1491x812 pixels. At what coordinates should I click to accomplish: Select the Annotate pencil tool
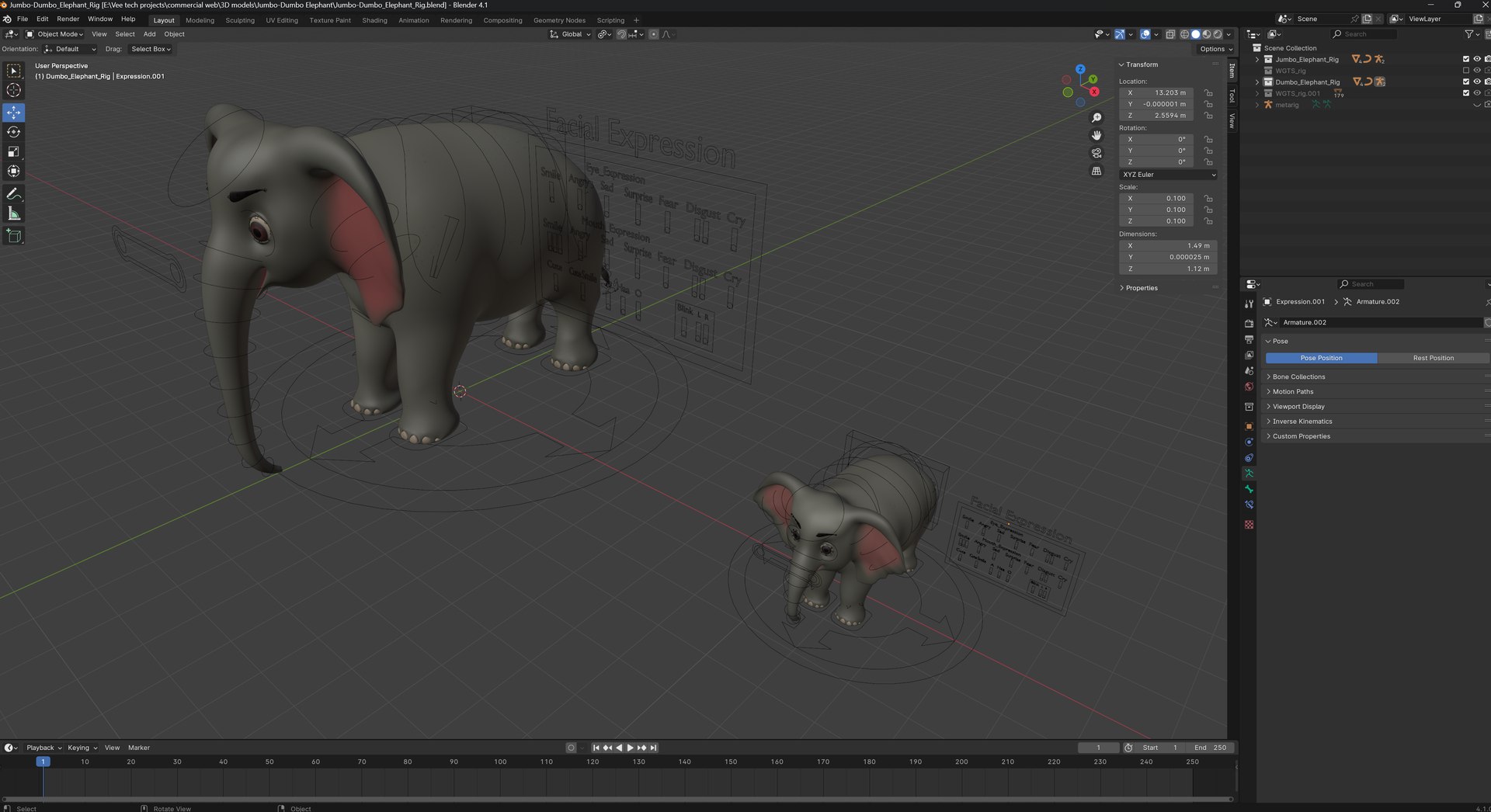pyautogui.click(x=14, y=194)
